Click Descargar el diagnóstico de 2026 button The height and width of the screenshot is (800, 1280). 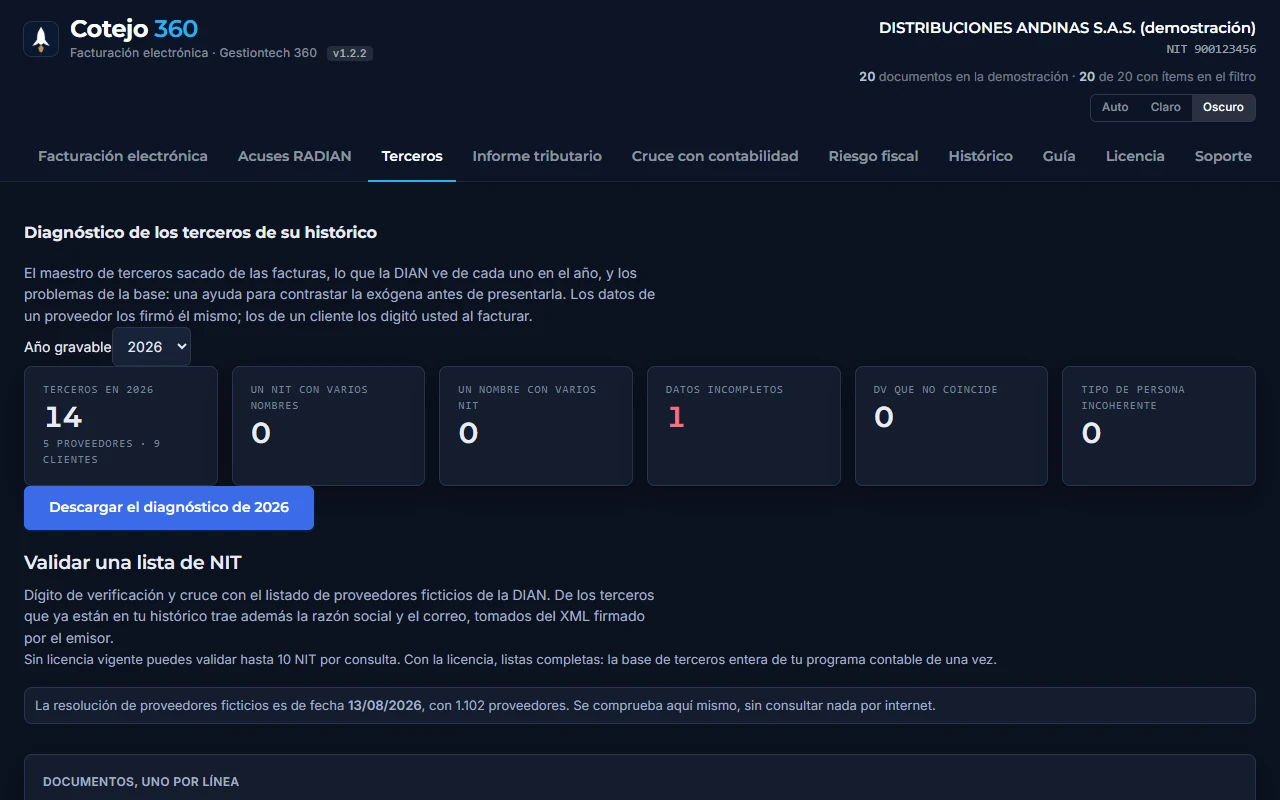tap(169, 508)
